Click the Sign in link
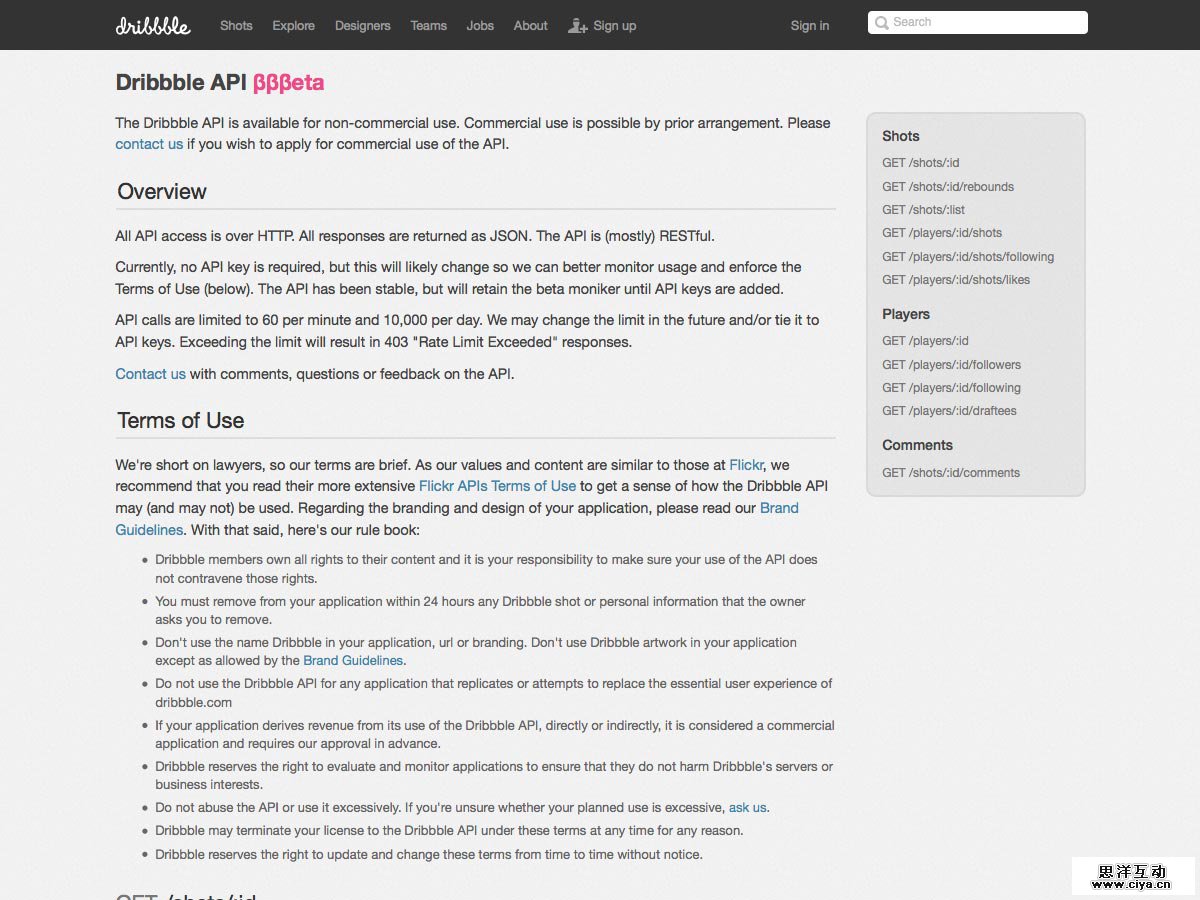The image size is (1200, 900). (x=810, y=26)
